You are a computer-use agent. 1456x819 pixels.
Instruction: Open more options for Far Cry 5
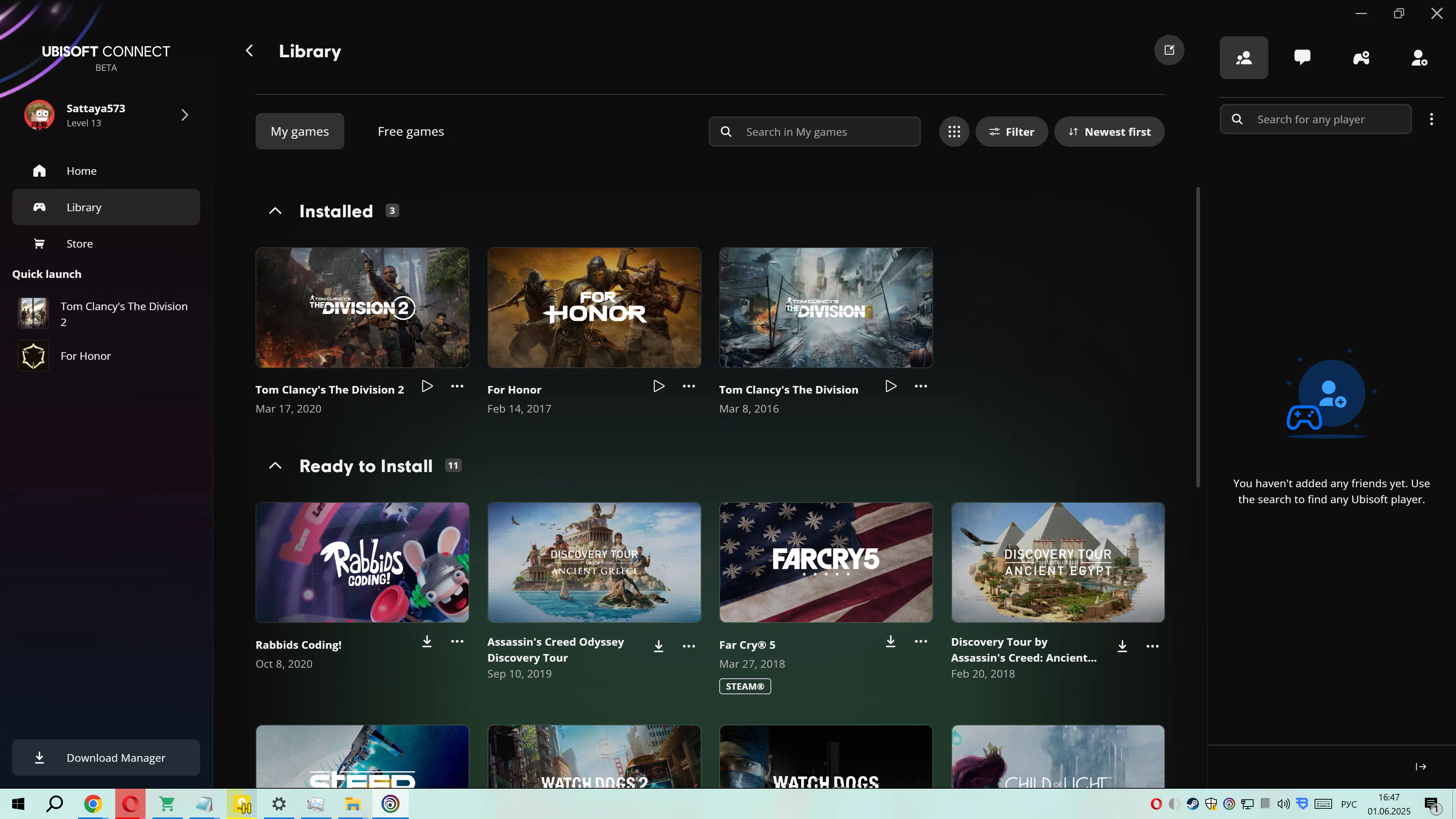921,641
